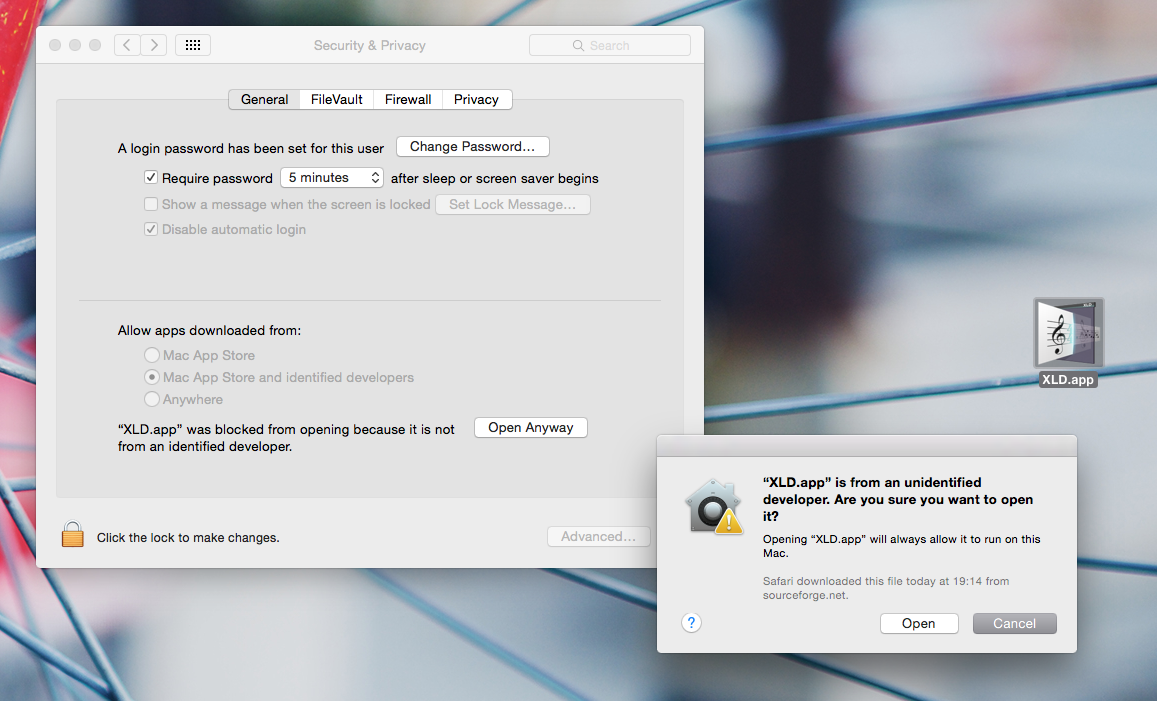Toggle Require password checkbox
The image size is (1157, 701).
[151, 178]
